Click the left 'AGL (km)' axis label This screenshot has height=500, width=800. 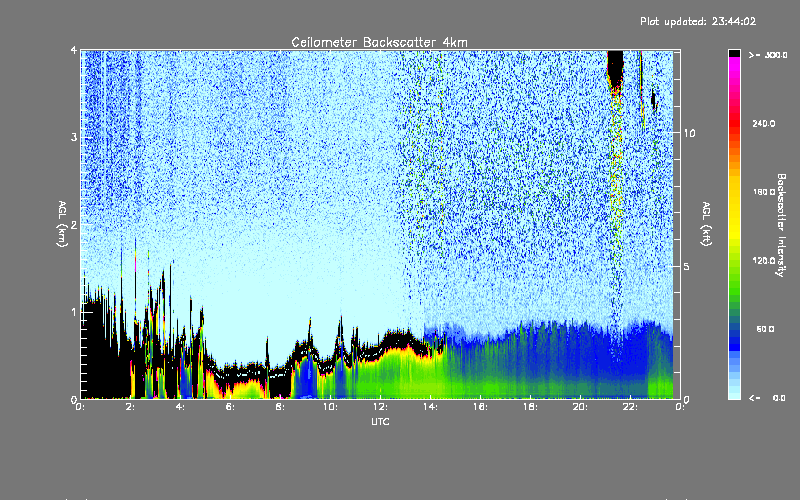(x=62, y=223)
